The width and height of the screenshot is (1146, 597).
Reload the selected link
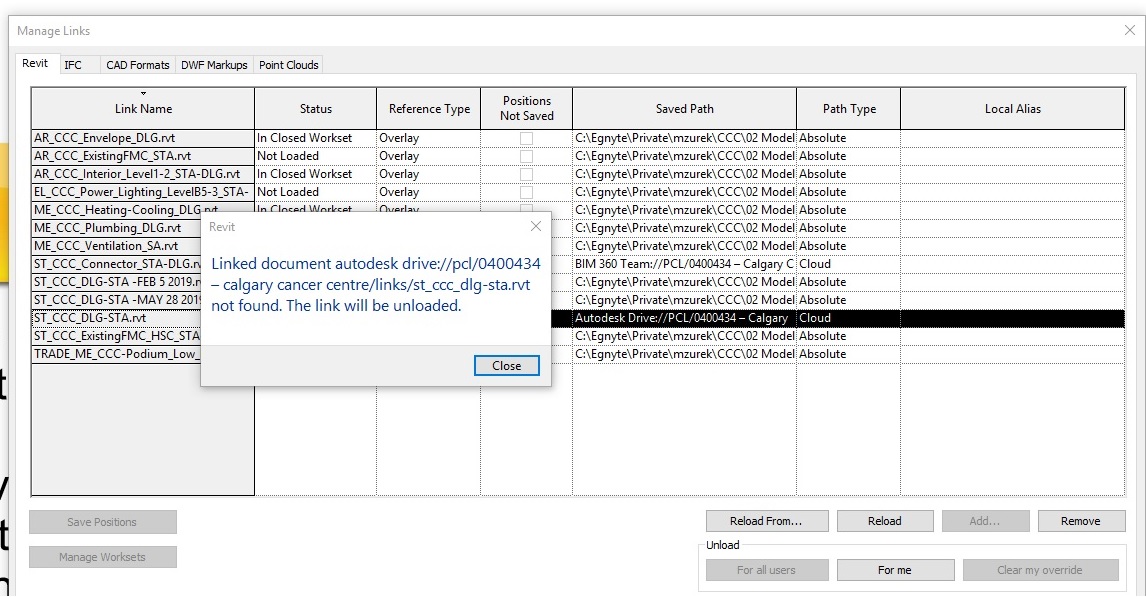[884, 520]
